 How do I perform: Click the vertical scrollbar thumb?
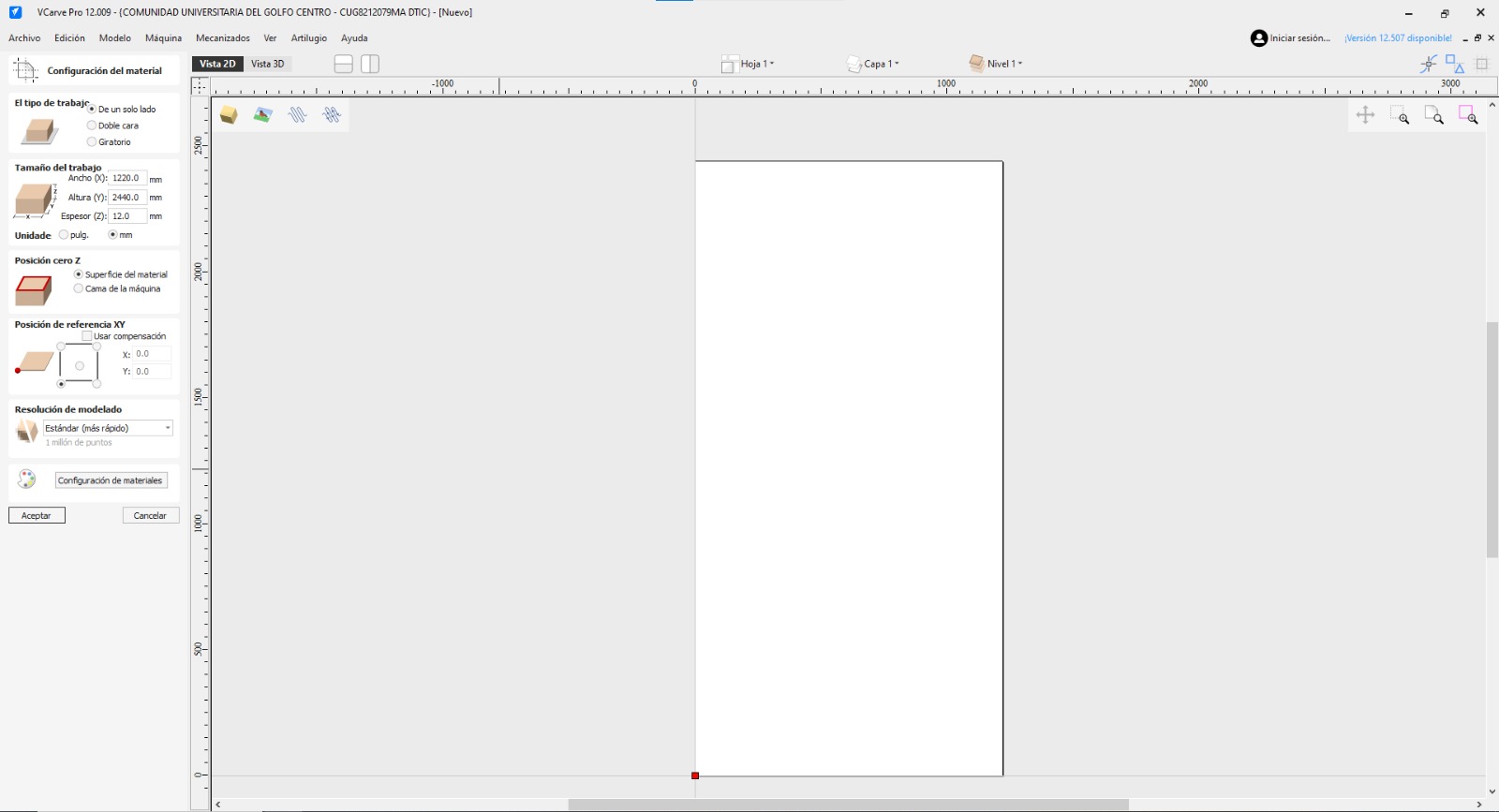coord(1492,440)
